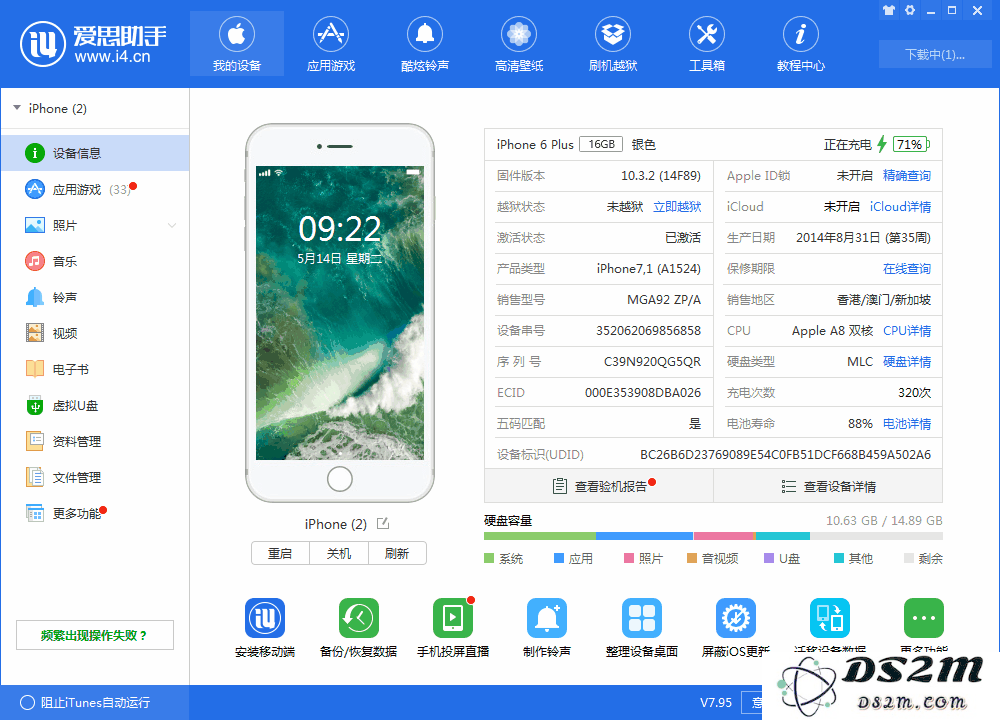Click the blue 应用 legend swatch
1000x720 pixels.
[559, 558]
